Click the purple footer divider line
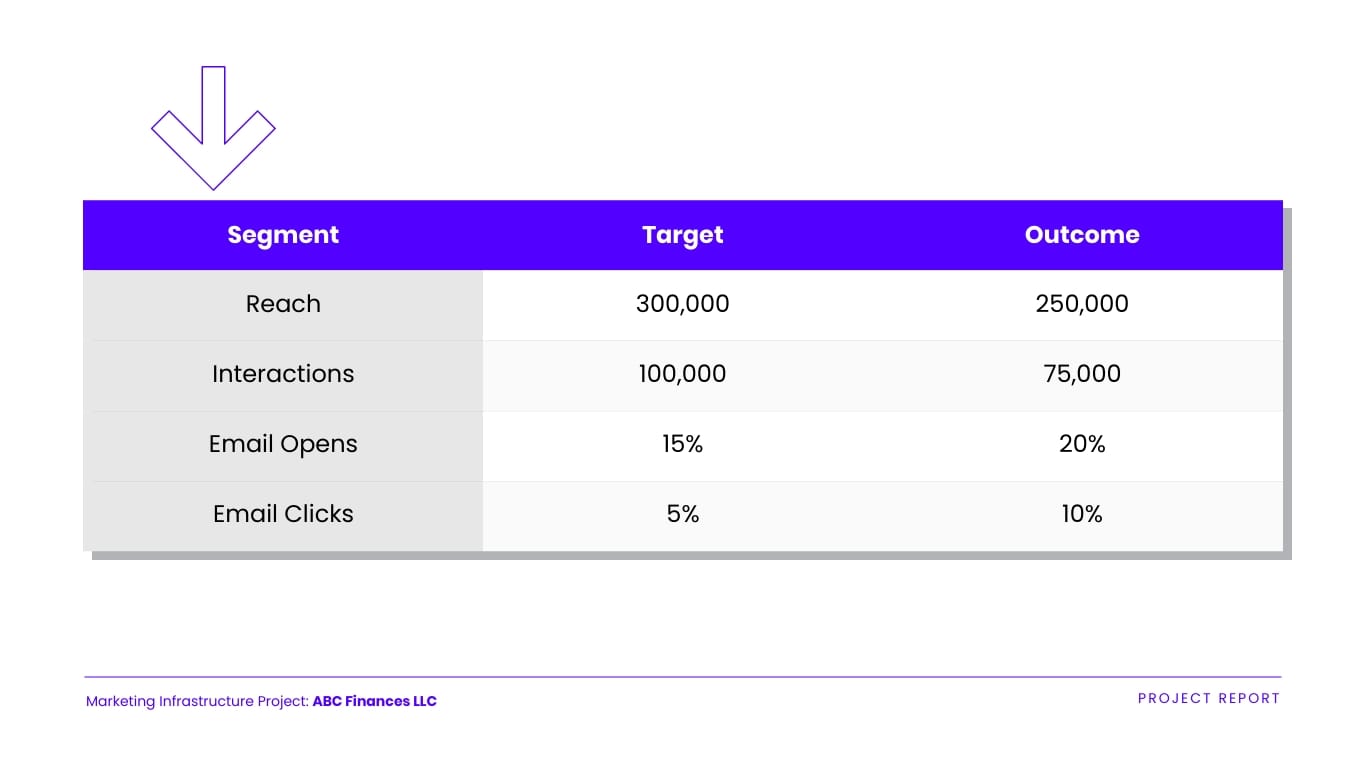The image size is (1366, 768). tap(682, 677)
